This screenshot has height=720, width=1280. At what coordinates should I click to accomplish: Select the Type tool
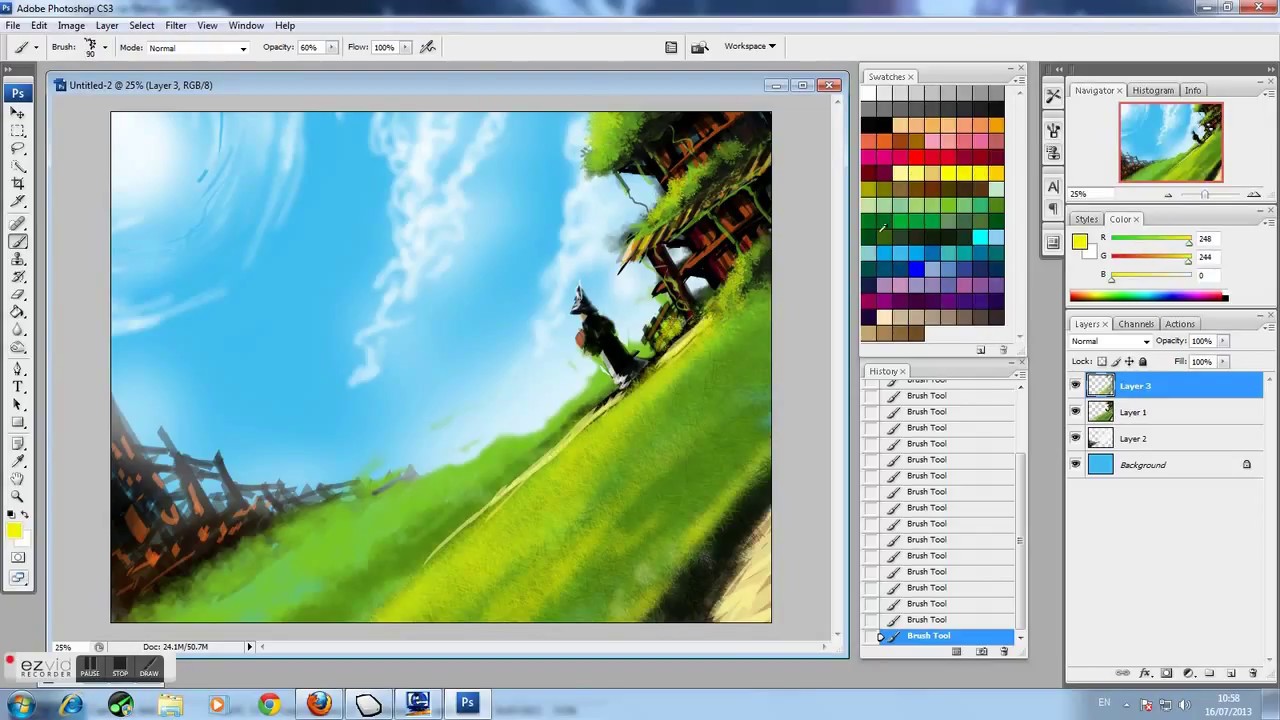[18, 387]
